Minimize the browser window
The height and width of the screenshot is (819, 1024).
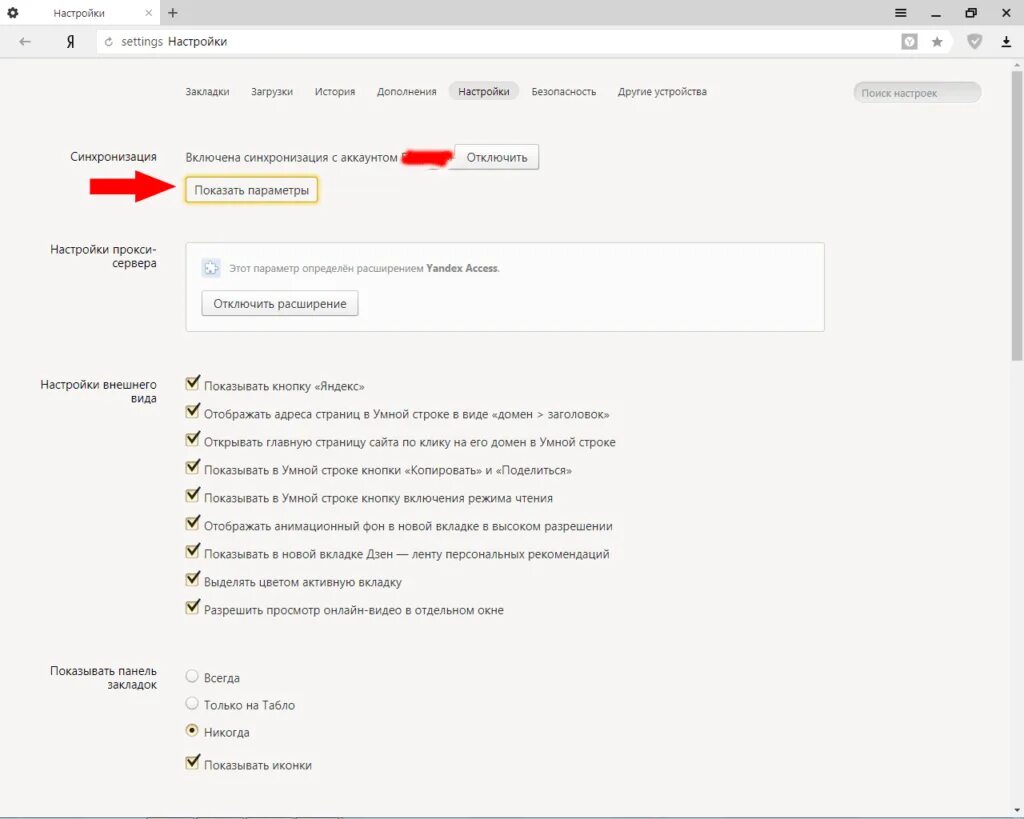coord(936,13)
